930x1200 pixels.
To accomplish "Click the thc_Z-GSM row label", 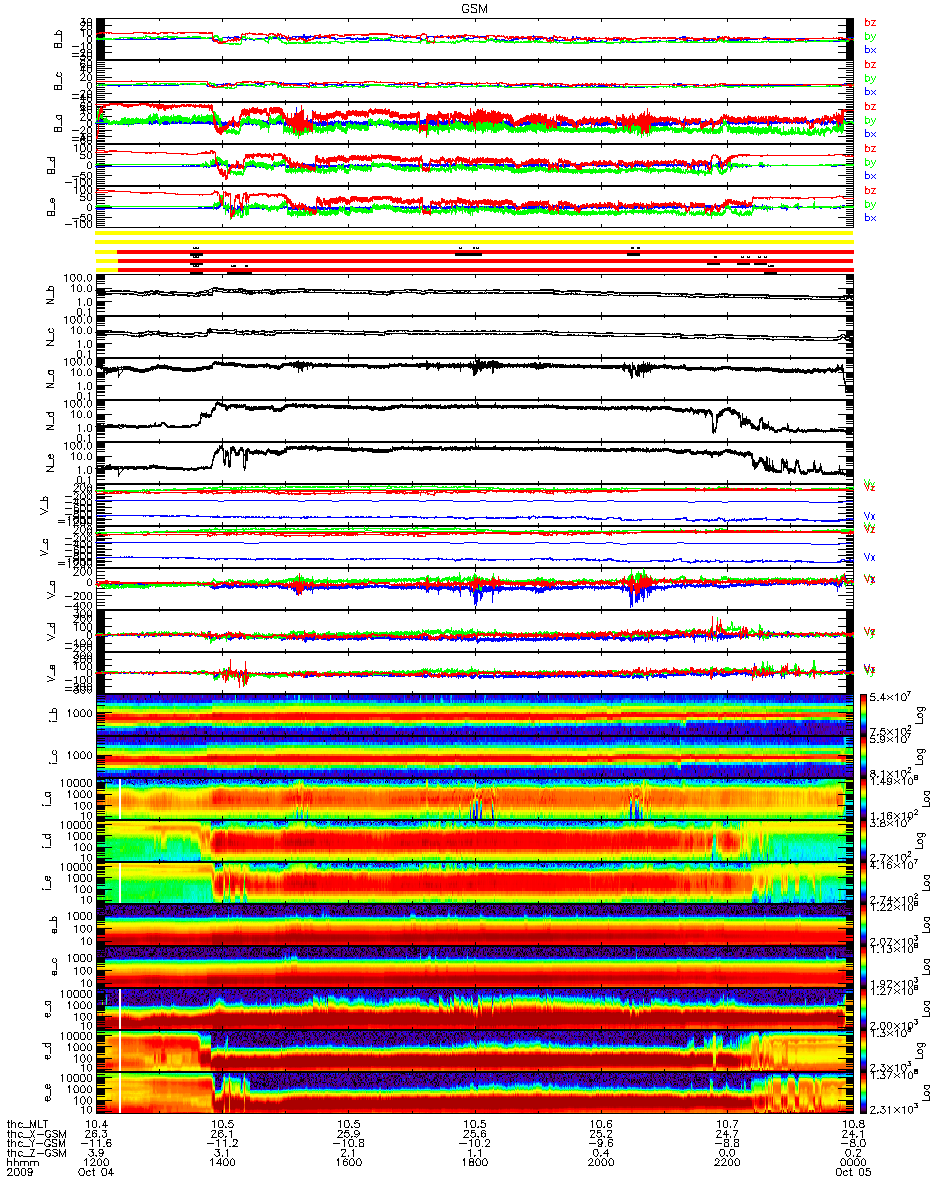I will pyautogui.click(x=35, y=1155).
